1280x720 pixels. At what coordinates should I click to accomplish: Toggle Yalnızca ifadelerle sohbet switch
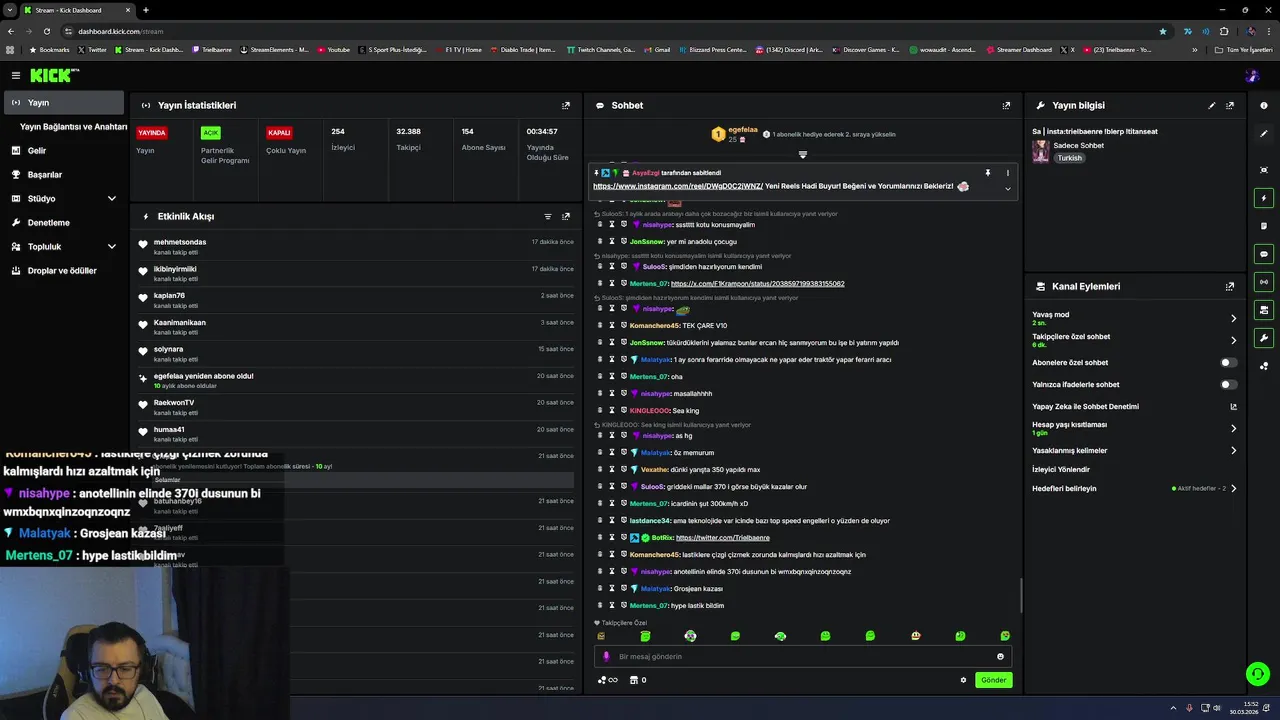pyautogui.click(x=1229, y=384)
